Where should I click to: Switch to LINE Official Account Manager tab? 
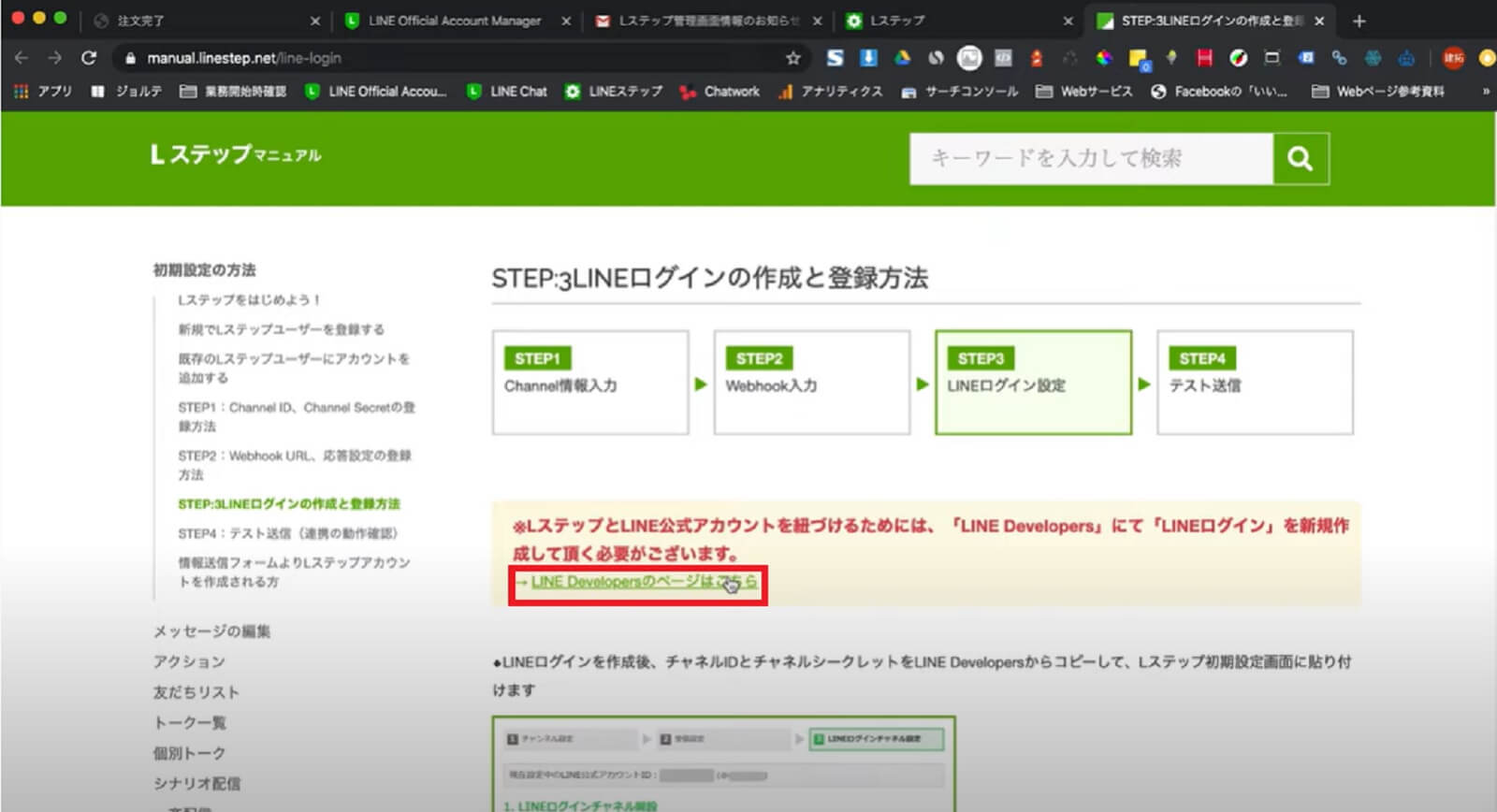click(x=457, y=21)
